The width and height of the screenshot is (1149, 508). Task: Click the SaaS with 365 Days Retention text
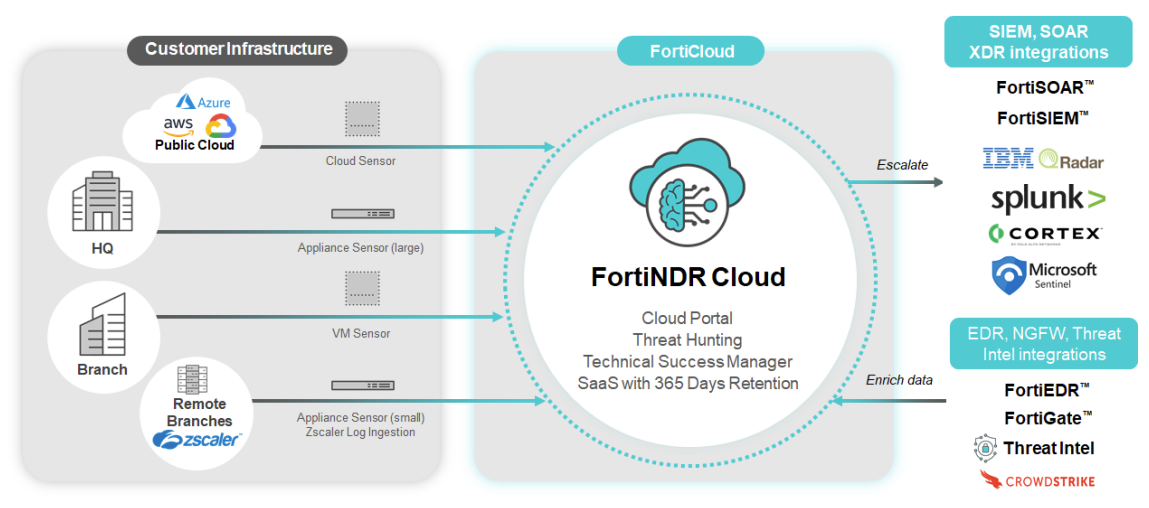(x=687, y=383)
